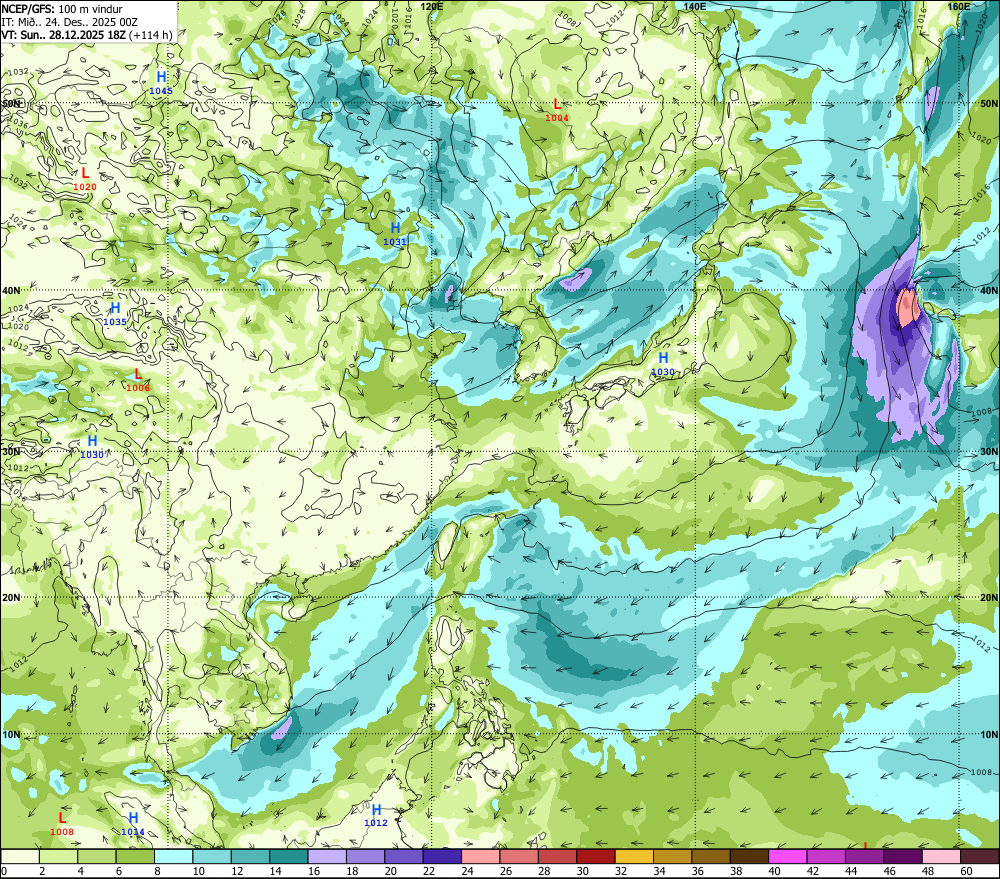Click the 14–16 dark teal legend swatch

click(x=289, y=856)
